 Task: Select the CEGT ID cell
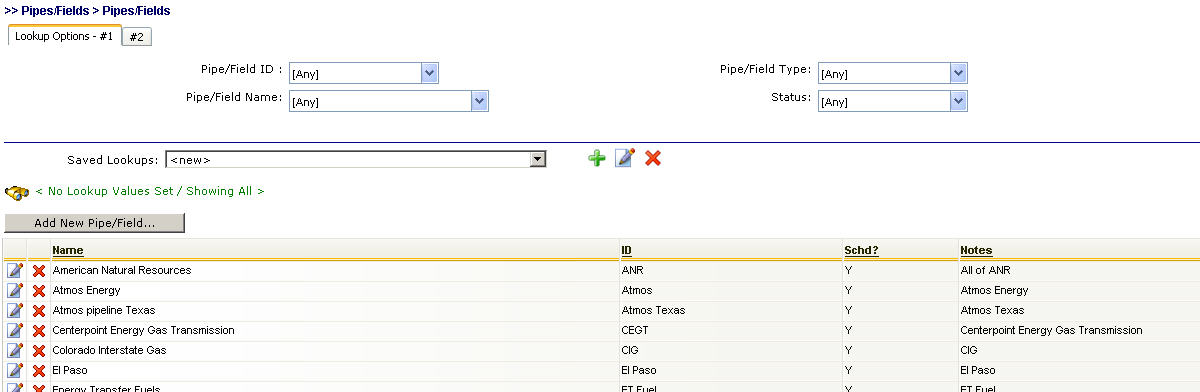pos(635,330)
